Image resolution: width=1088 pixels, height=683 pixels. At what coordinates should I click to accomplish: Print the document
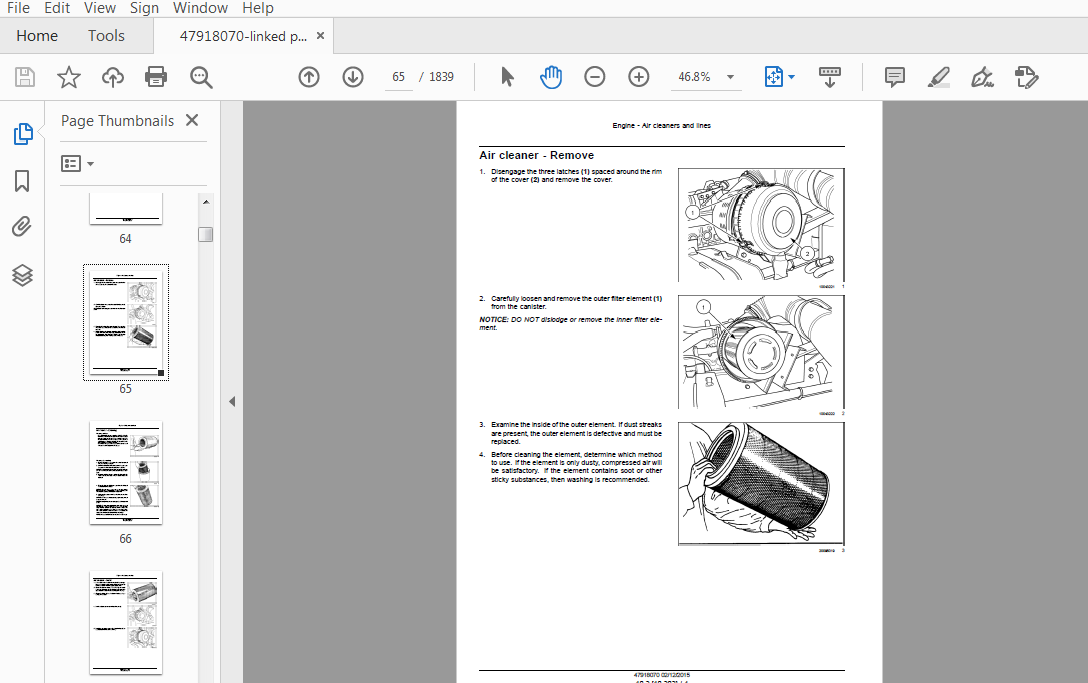[x=156, y=76]
